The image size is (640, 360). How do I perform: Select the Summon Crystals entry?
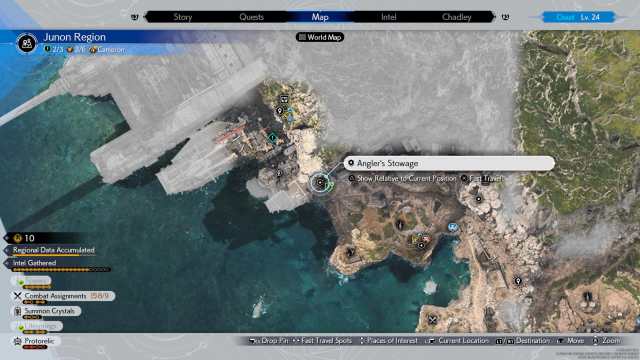click(x=46, y=311)
